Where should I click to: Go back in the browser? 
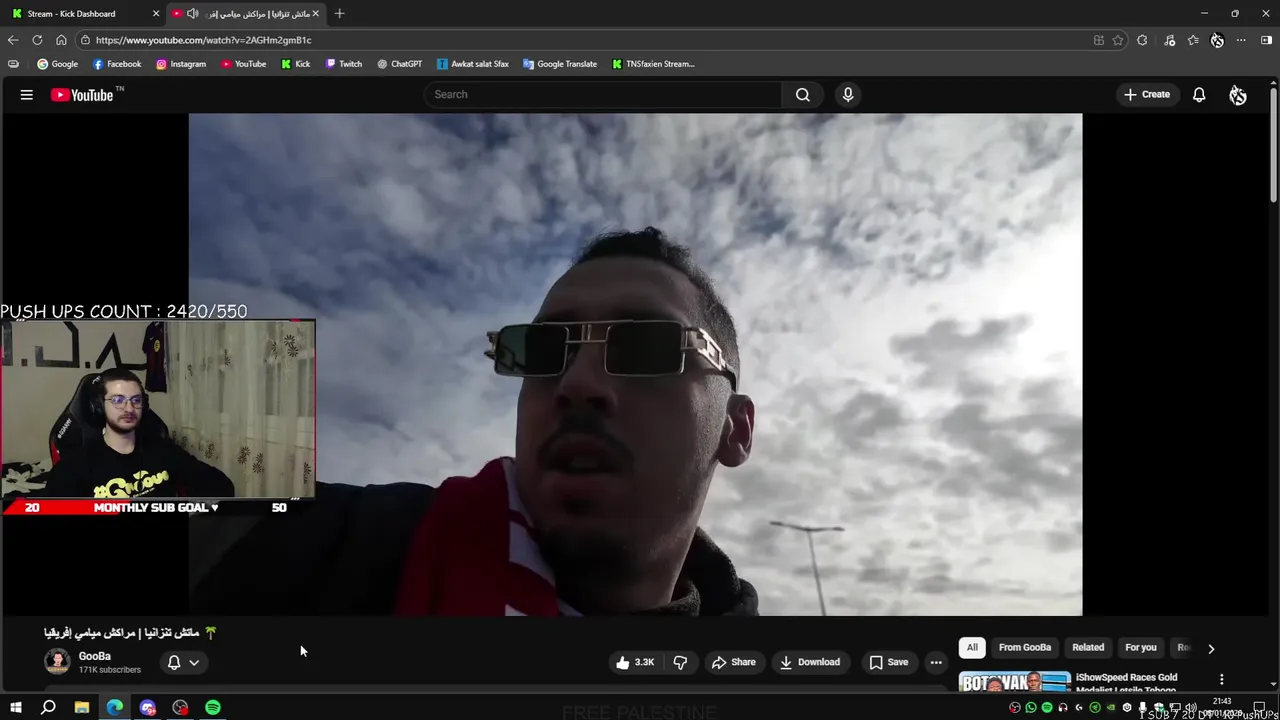(13, 40)
